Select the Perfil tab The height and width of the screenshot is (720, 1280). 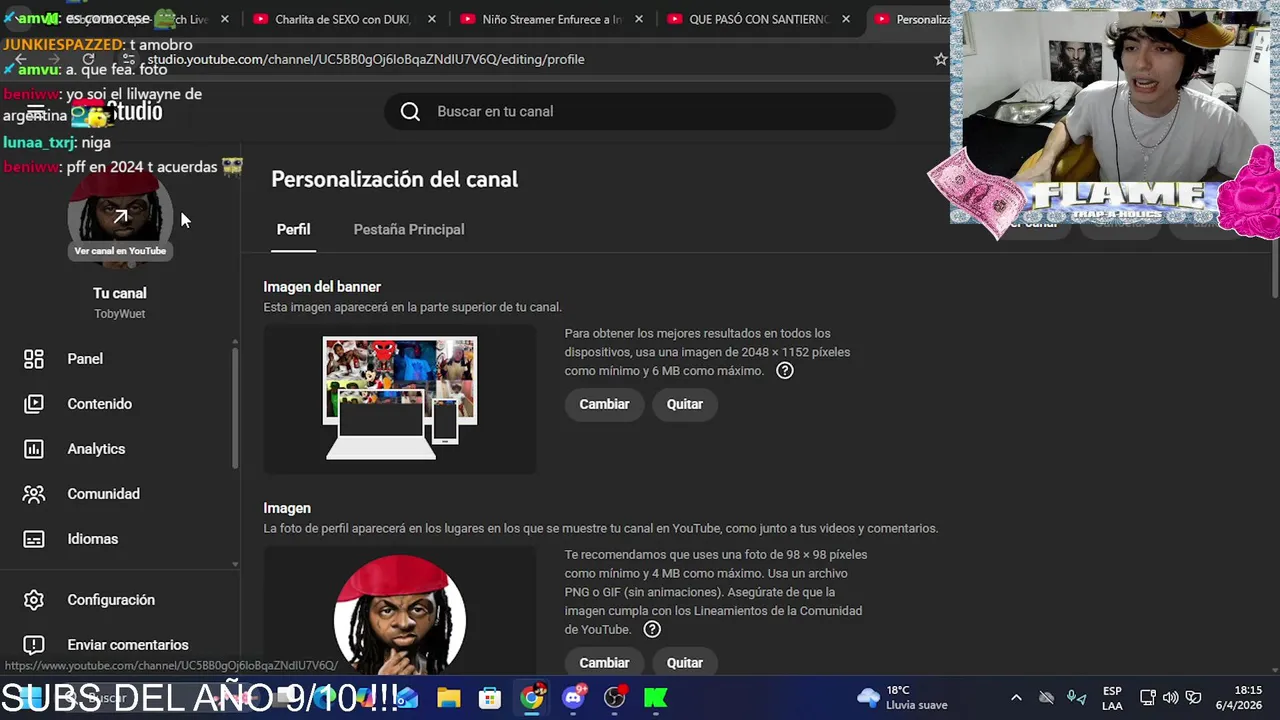(x=293, y=230)
